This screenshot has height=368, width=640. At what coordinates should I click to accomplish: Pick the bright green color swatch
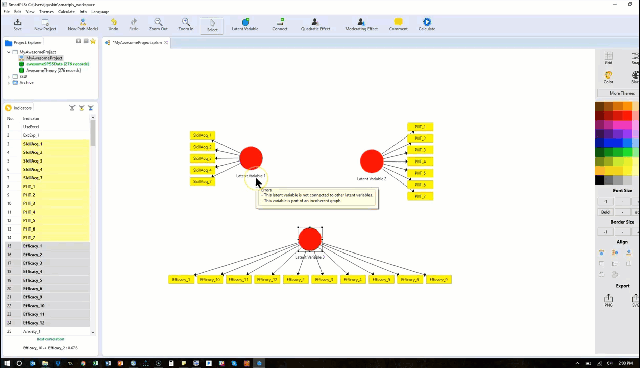(627, 152)
